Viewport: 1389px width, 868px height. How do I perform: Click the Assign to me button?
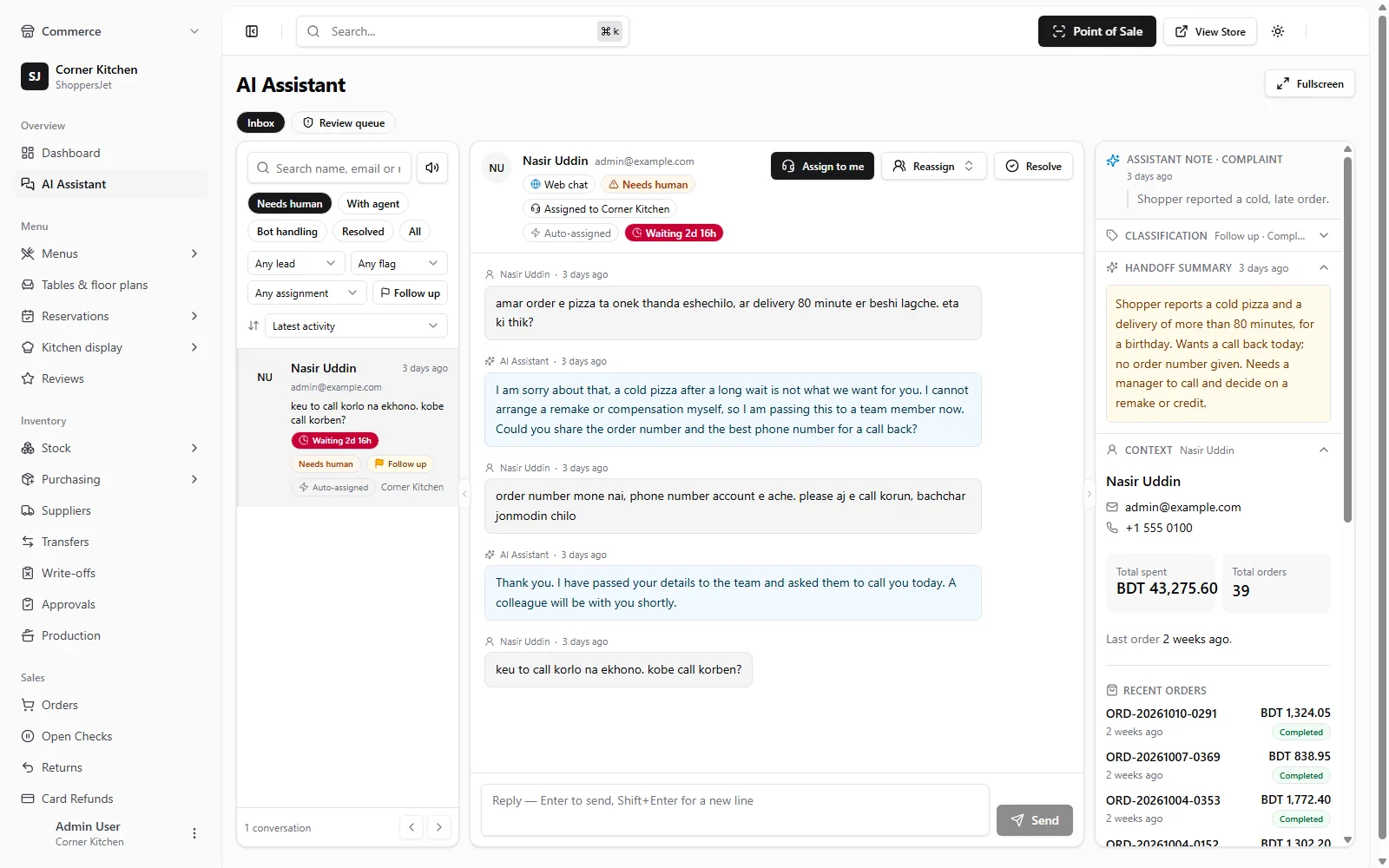823,167
